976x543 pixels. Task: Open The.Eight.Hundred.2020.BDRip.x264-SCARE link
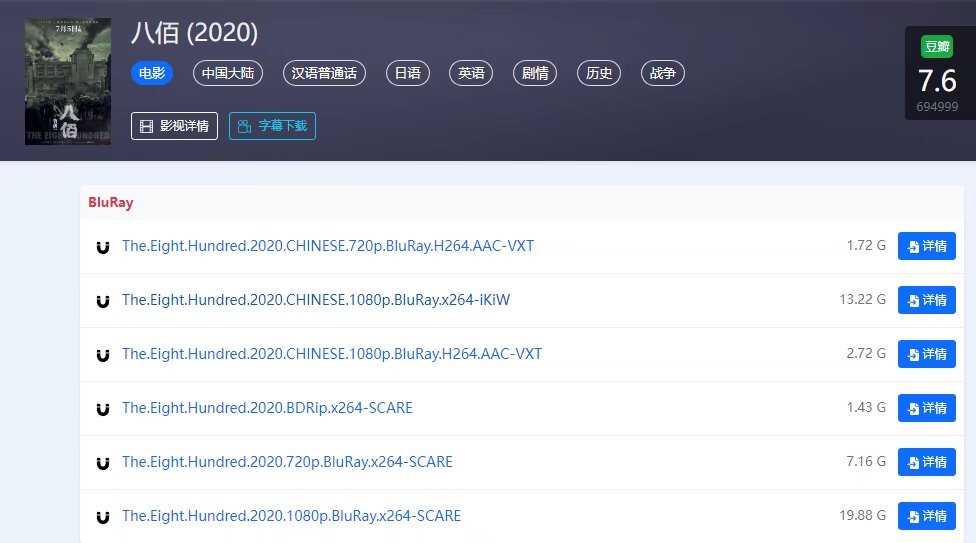(x=267, y=408)
